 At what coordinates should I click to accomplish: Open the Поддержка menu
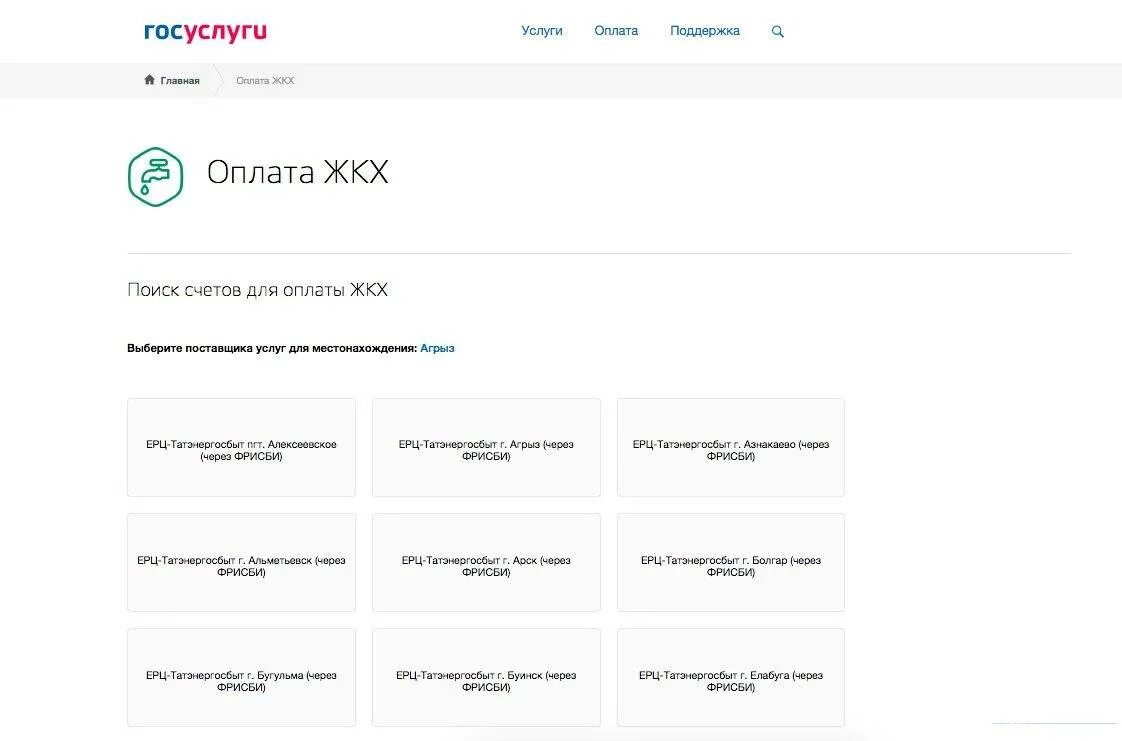tap(705, 31)
